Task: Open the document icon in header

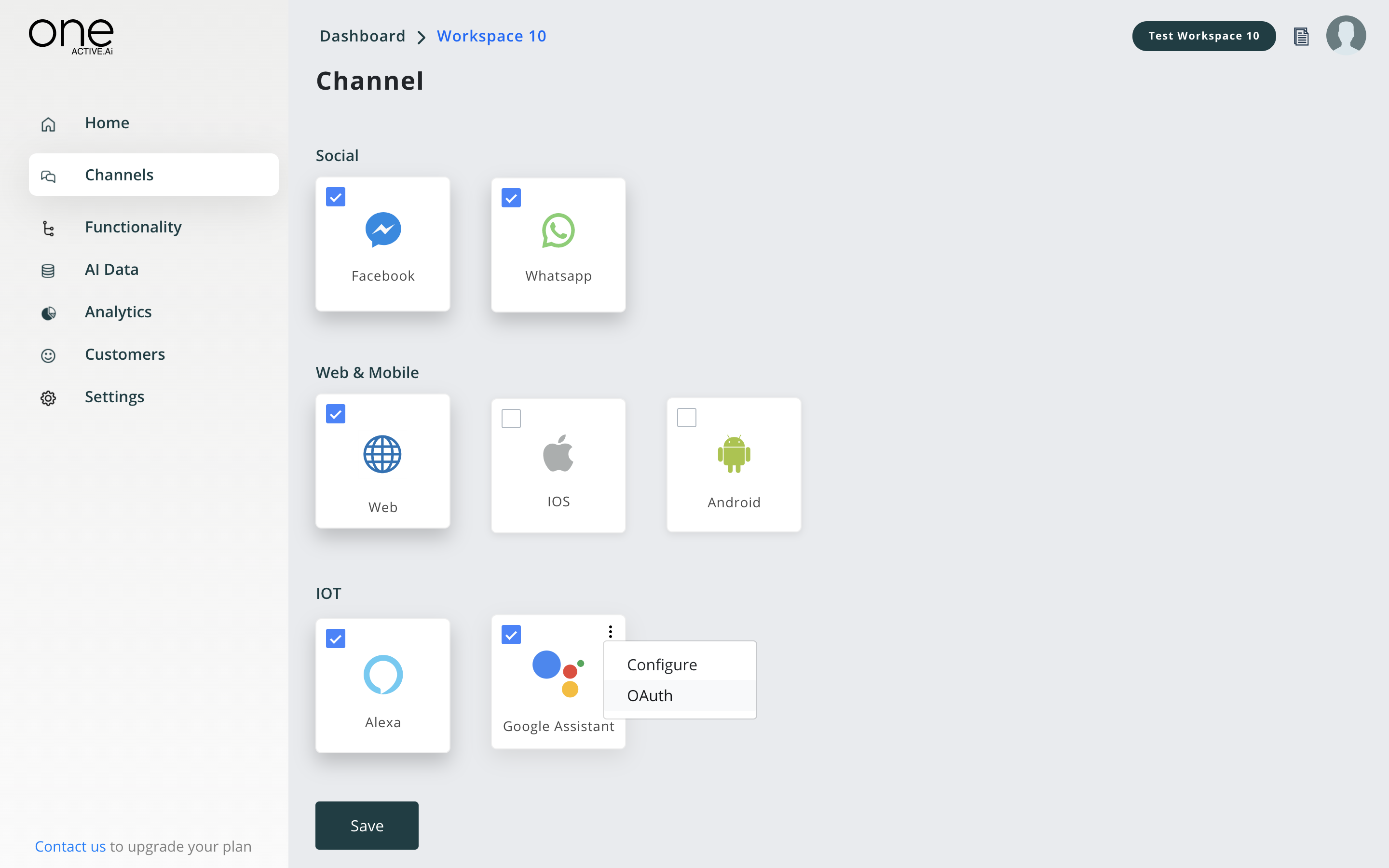Action: (1301, 36)
